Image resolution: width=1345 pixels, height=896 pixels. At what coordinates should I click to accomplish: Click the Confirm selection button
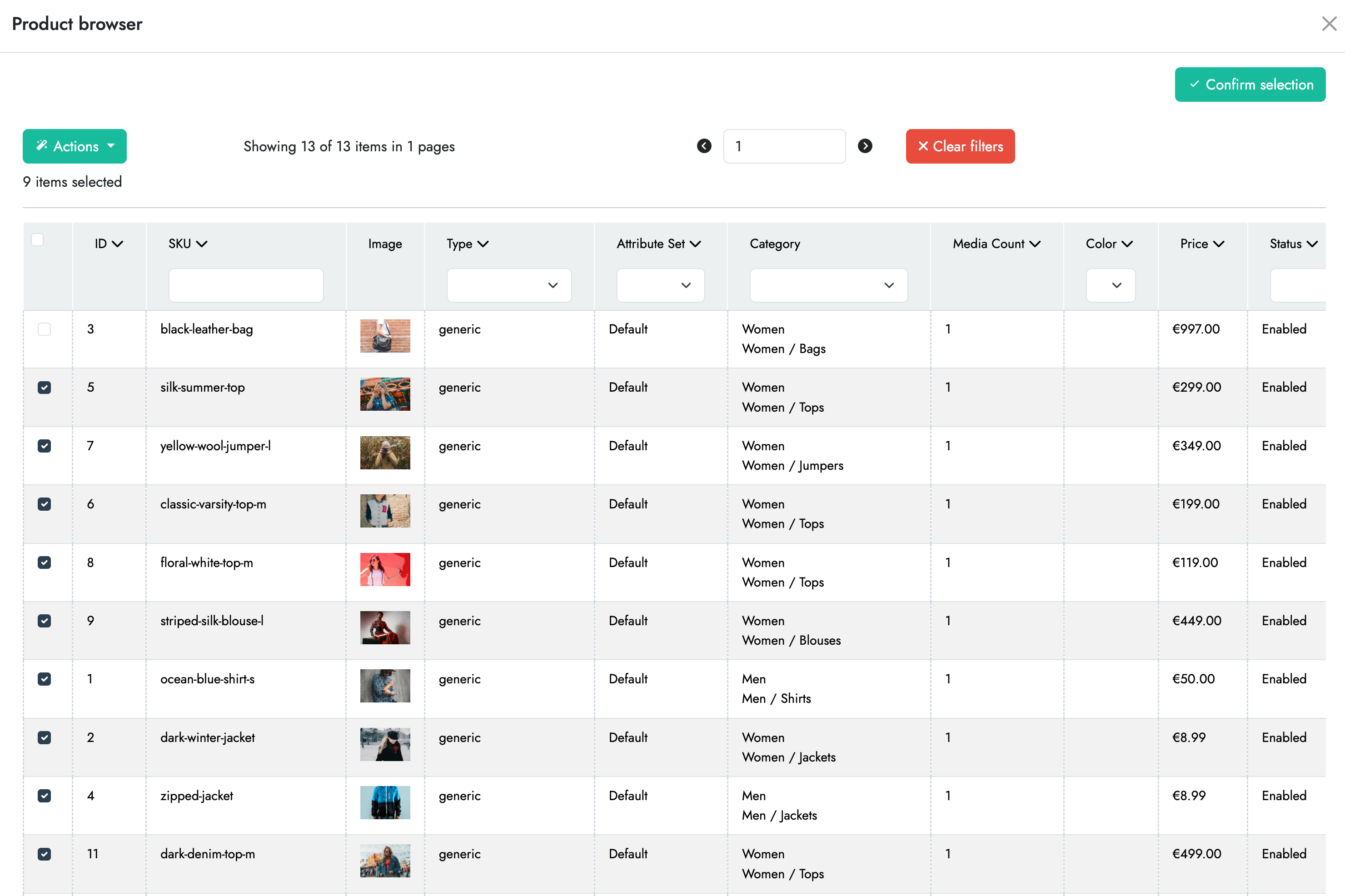pos(1250,84)
